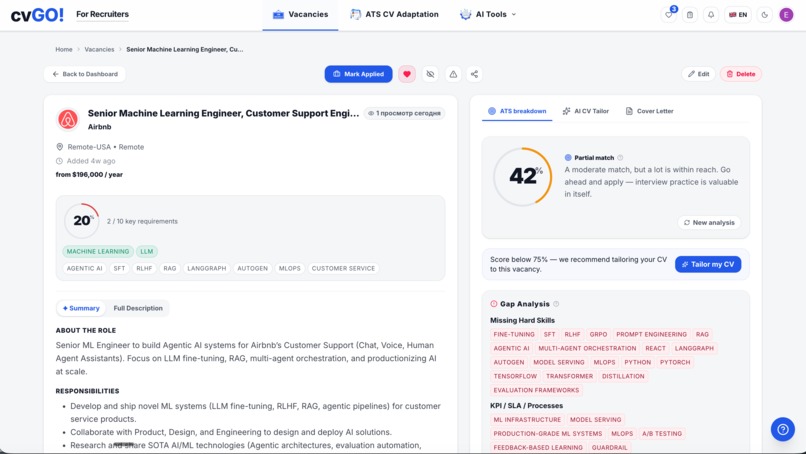Click the 42% match score ring
806x454 pixels.
click(x=523, y=177)
